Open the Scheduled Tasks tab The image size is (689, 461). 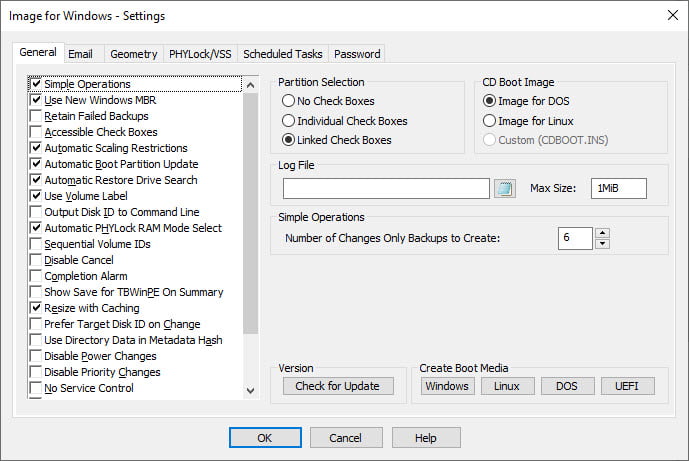283,54
